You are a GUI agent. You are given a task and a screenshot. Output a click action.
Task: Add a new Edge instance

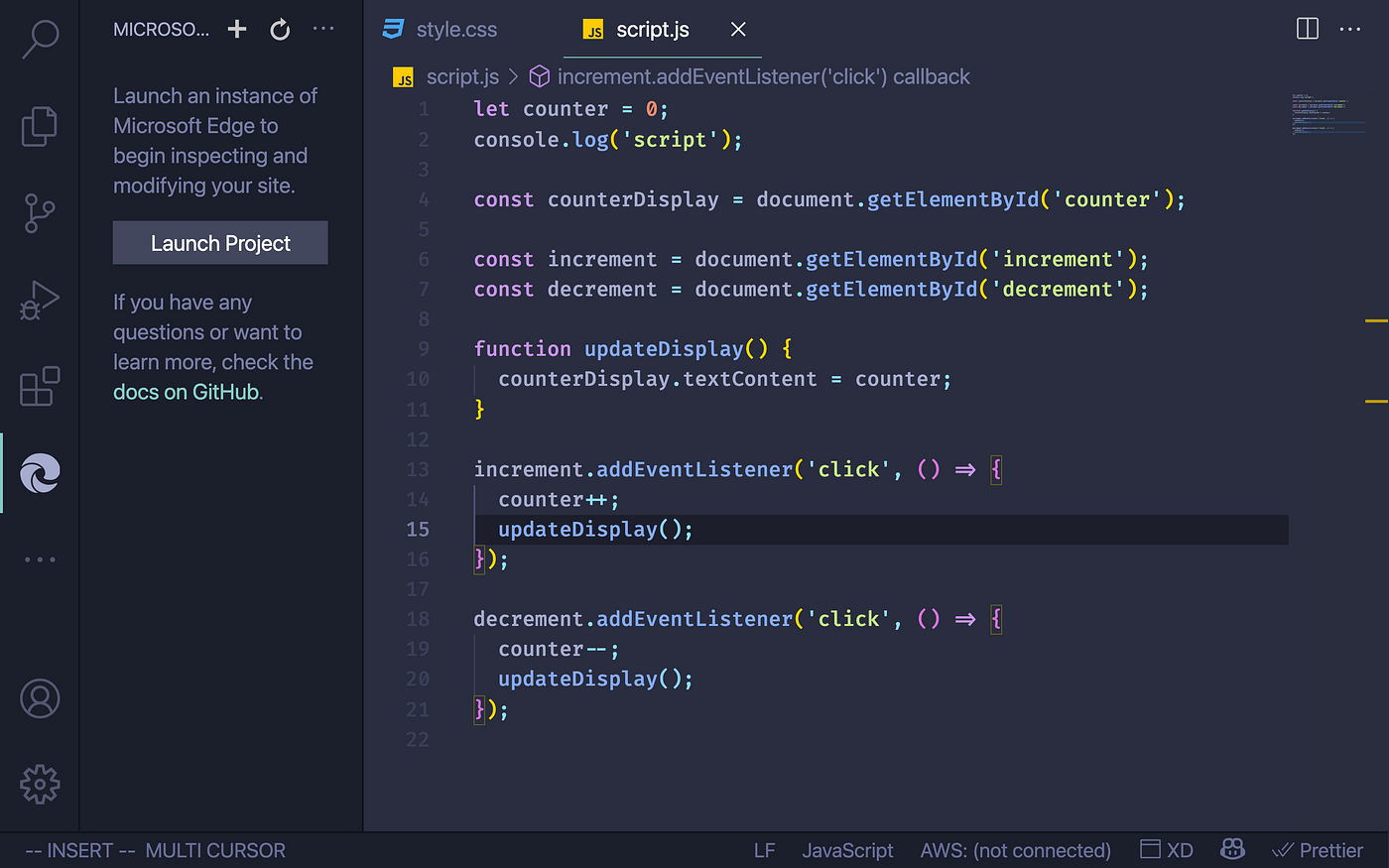pos(236,29)
